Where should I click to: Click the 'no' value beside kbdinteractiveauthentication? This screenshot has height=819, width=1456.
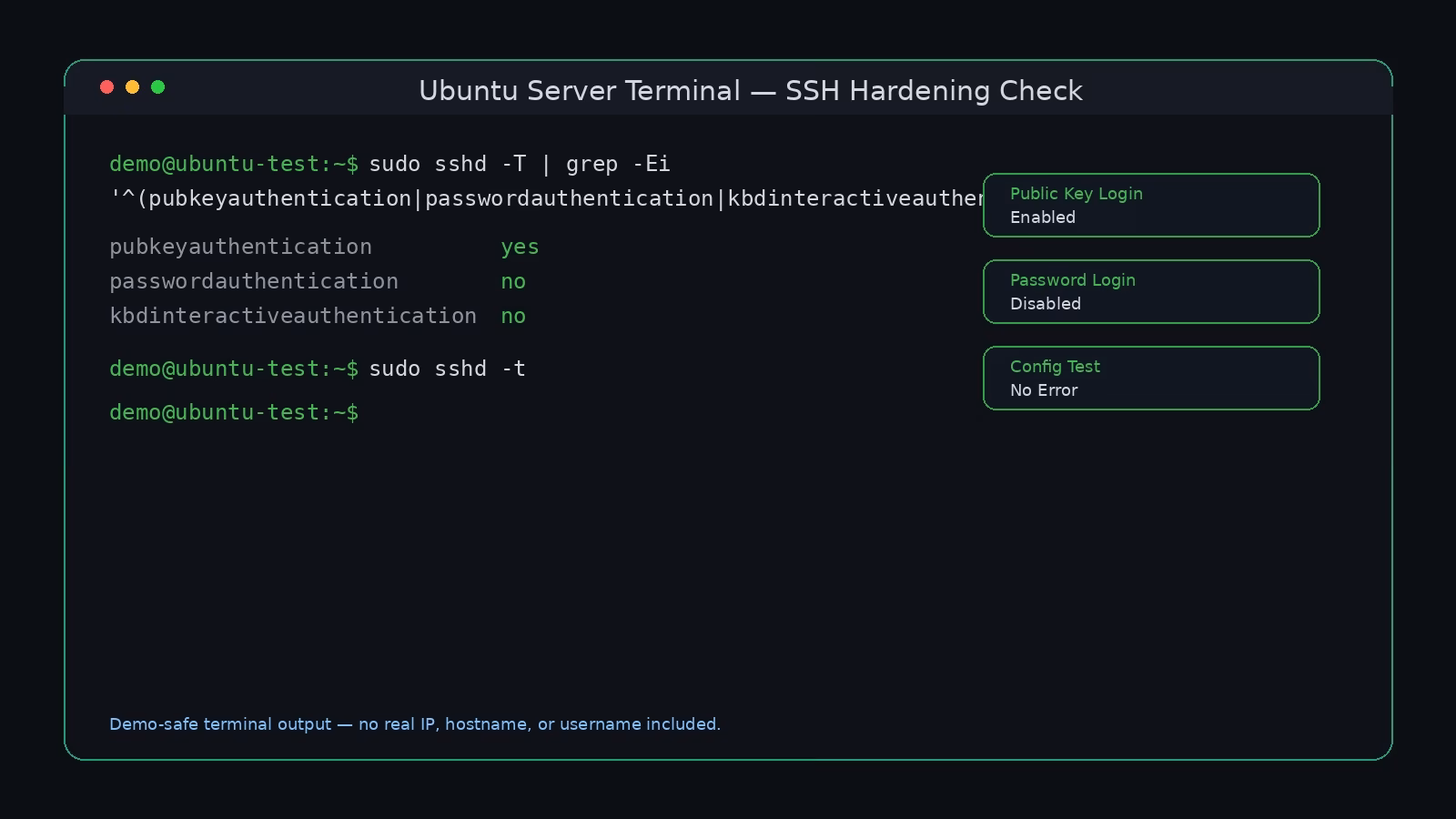(513, 317)
